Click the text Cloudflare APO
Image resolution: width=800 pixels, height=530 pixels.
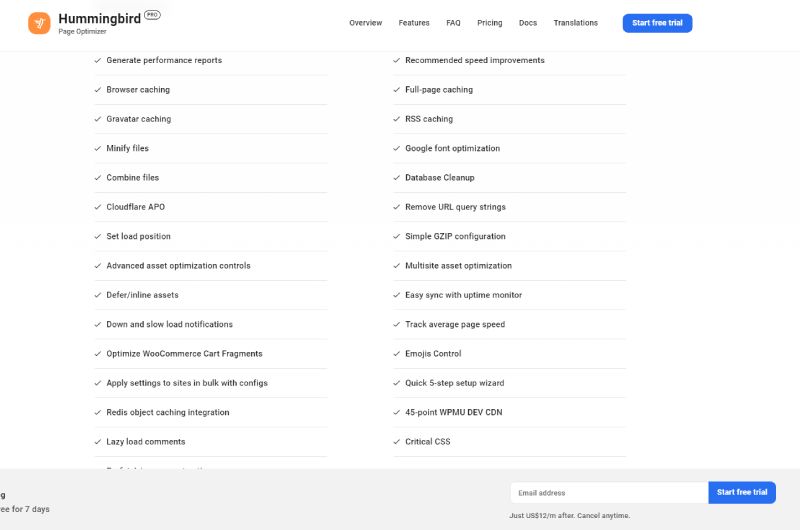click(x=136, y=207)
